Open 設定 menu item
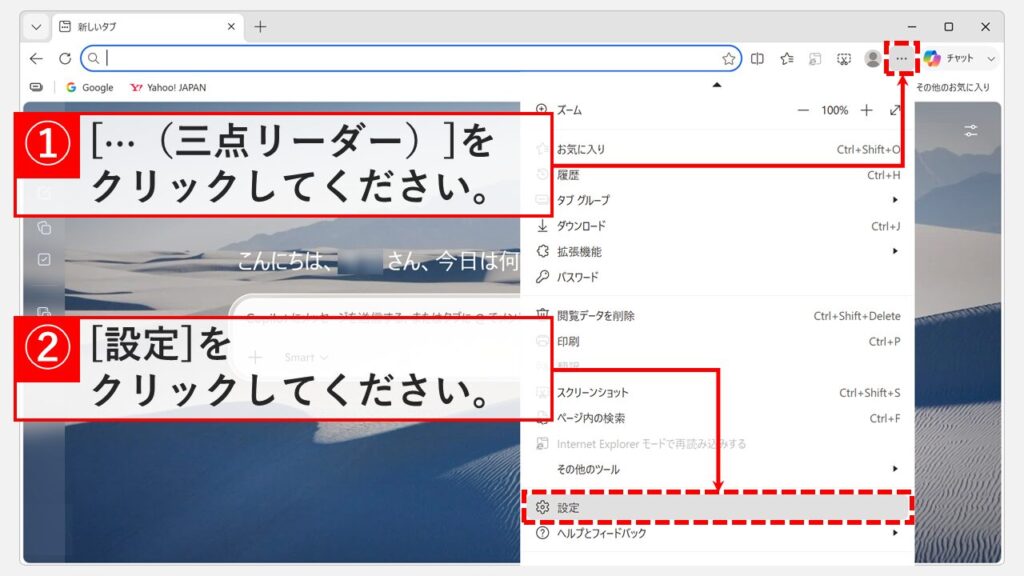Viewport: 1024px width, 576px height. (718, 507)
